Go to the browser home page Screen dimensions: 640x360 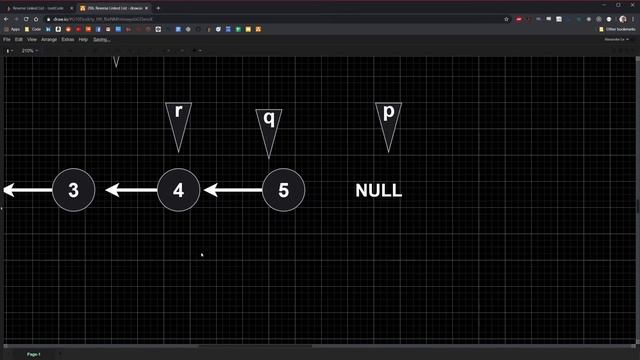coord(36,19)
